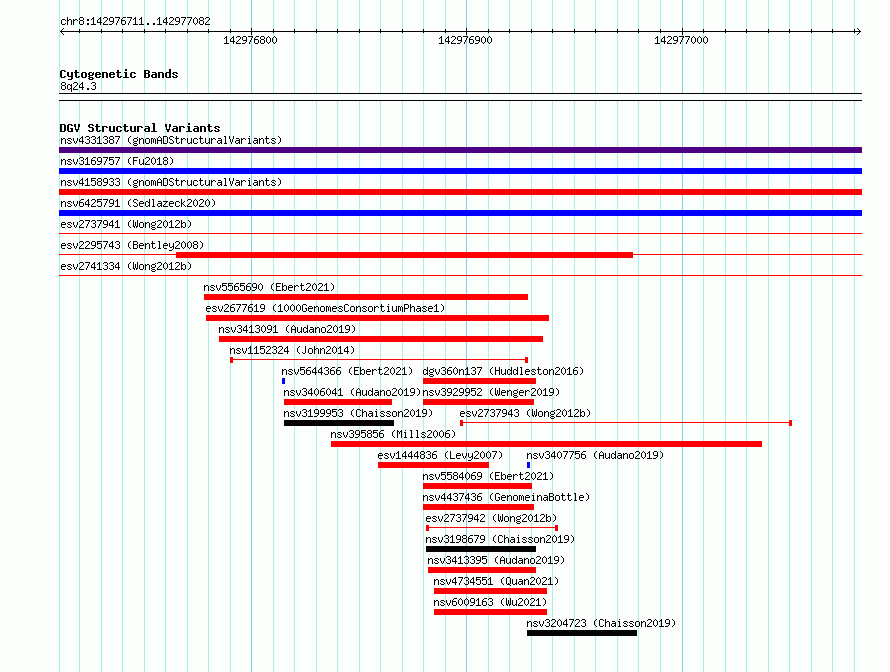Screen dimensions: 890x672
Task: Open esv2677619 (1000GenomesConsortiumPhase1) label
Action: coord(325,308)
